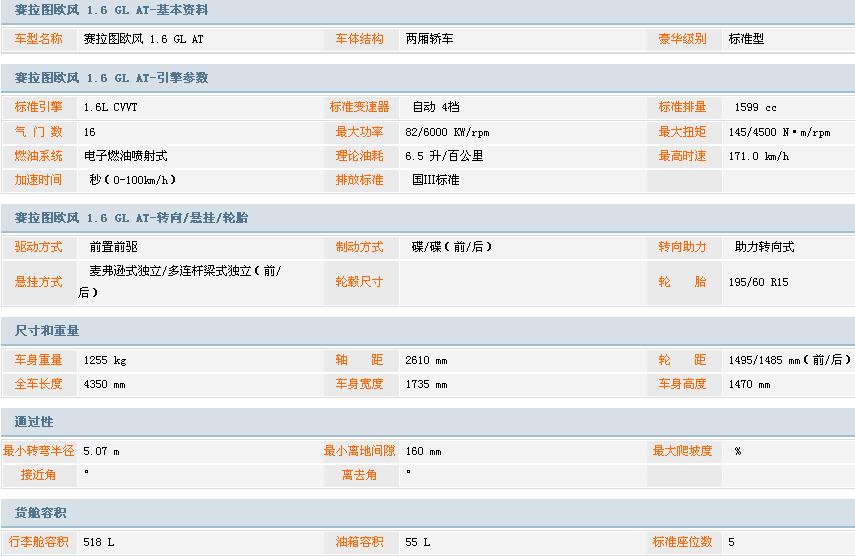The height and width of the screenshot is (556, 855).
Task: Select the 制动方式 label
Action: (359, 247)
